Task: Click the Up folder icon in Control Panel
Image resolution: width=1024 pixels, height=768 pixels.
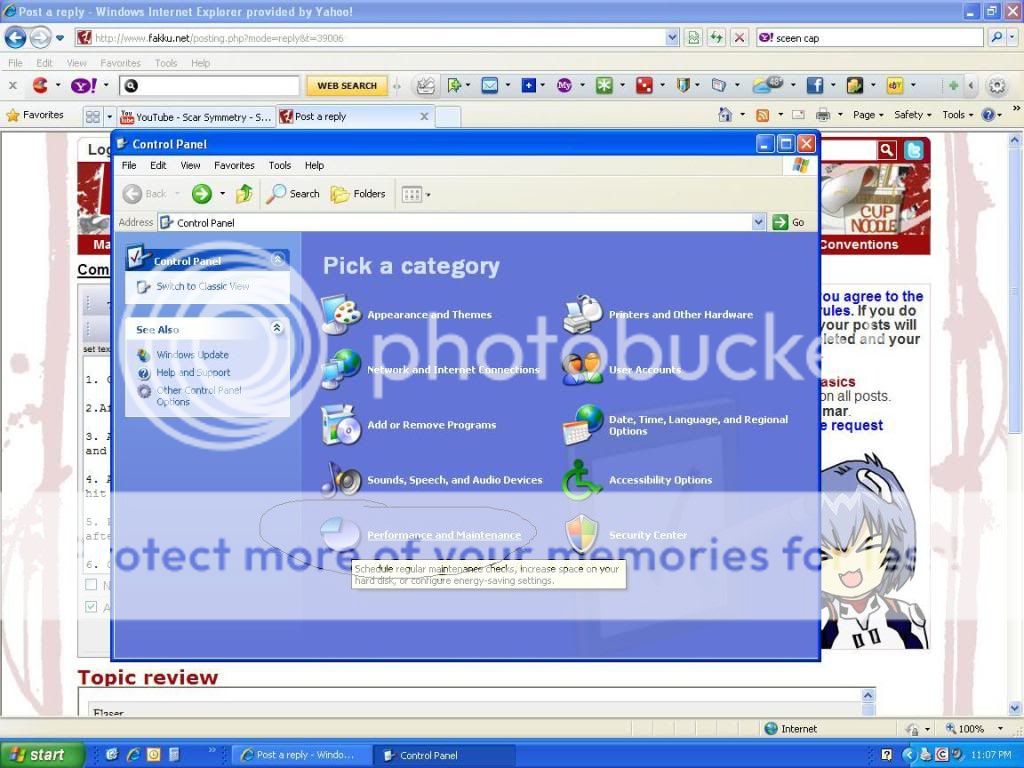Action: point(244,194)
